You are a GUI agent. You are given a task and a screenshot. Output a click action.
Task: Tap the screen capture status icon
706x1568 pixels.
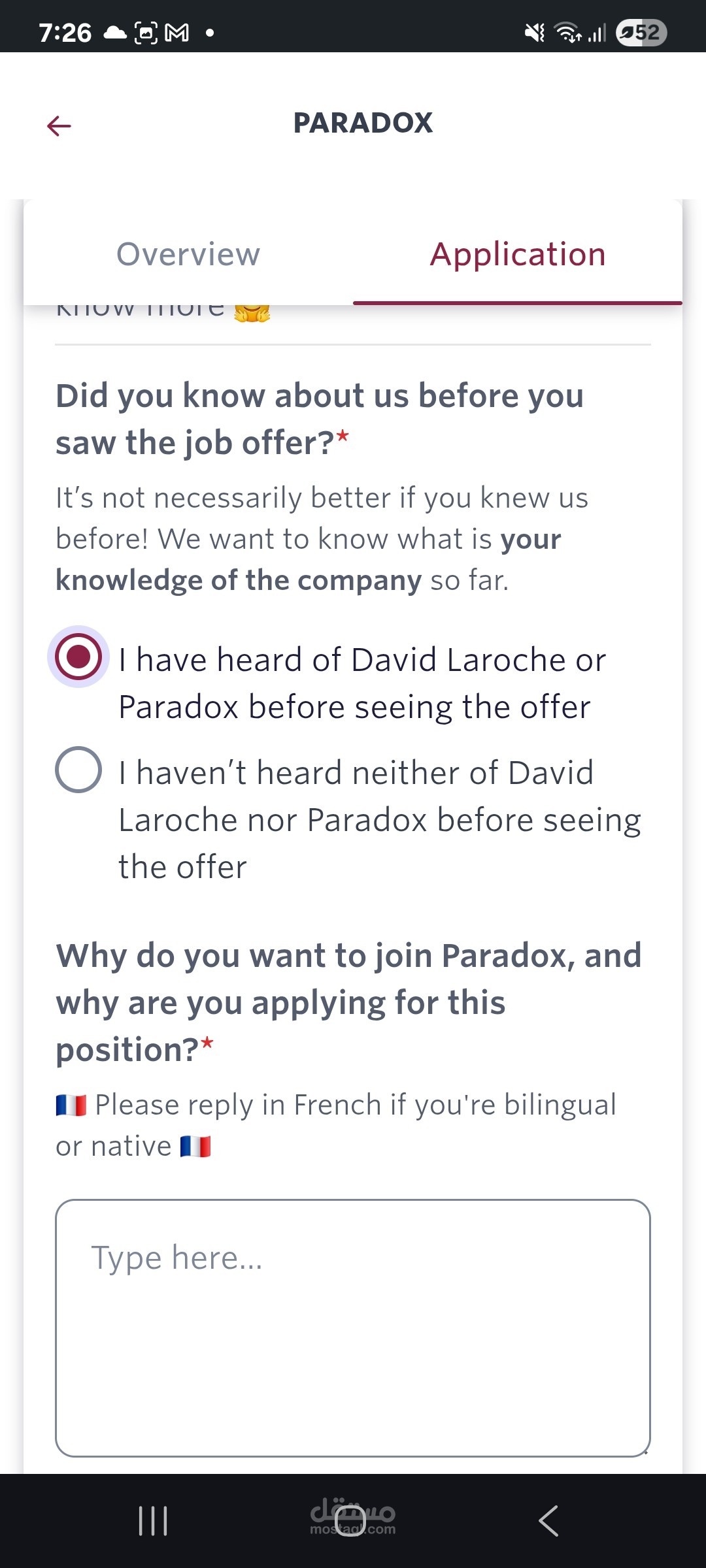pyautogui.click(x=146, y=33)
